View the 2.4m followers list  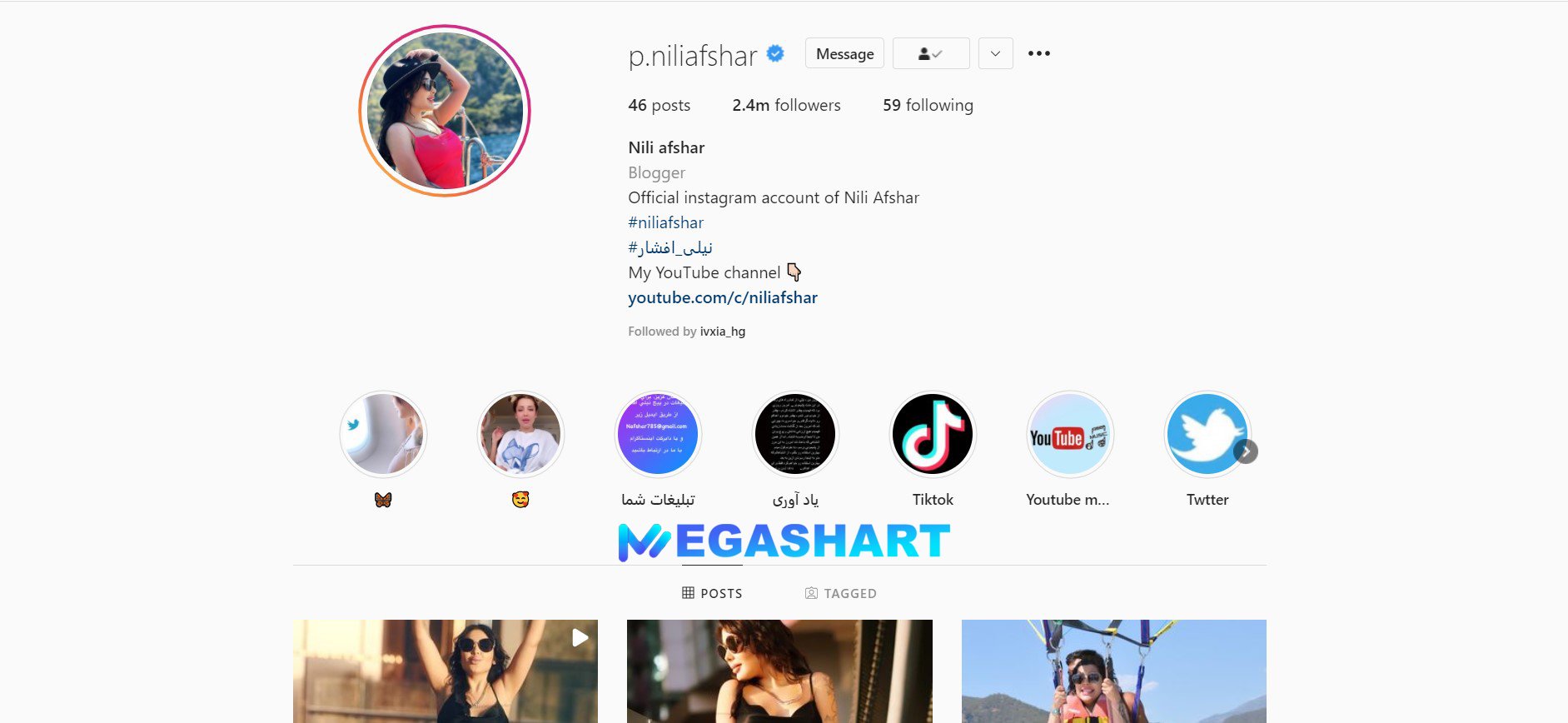click(786, 105)
